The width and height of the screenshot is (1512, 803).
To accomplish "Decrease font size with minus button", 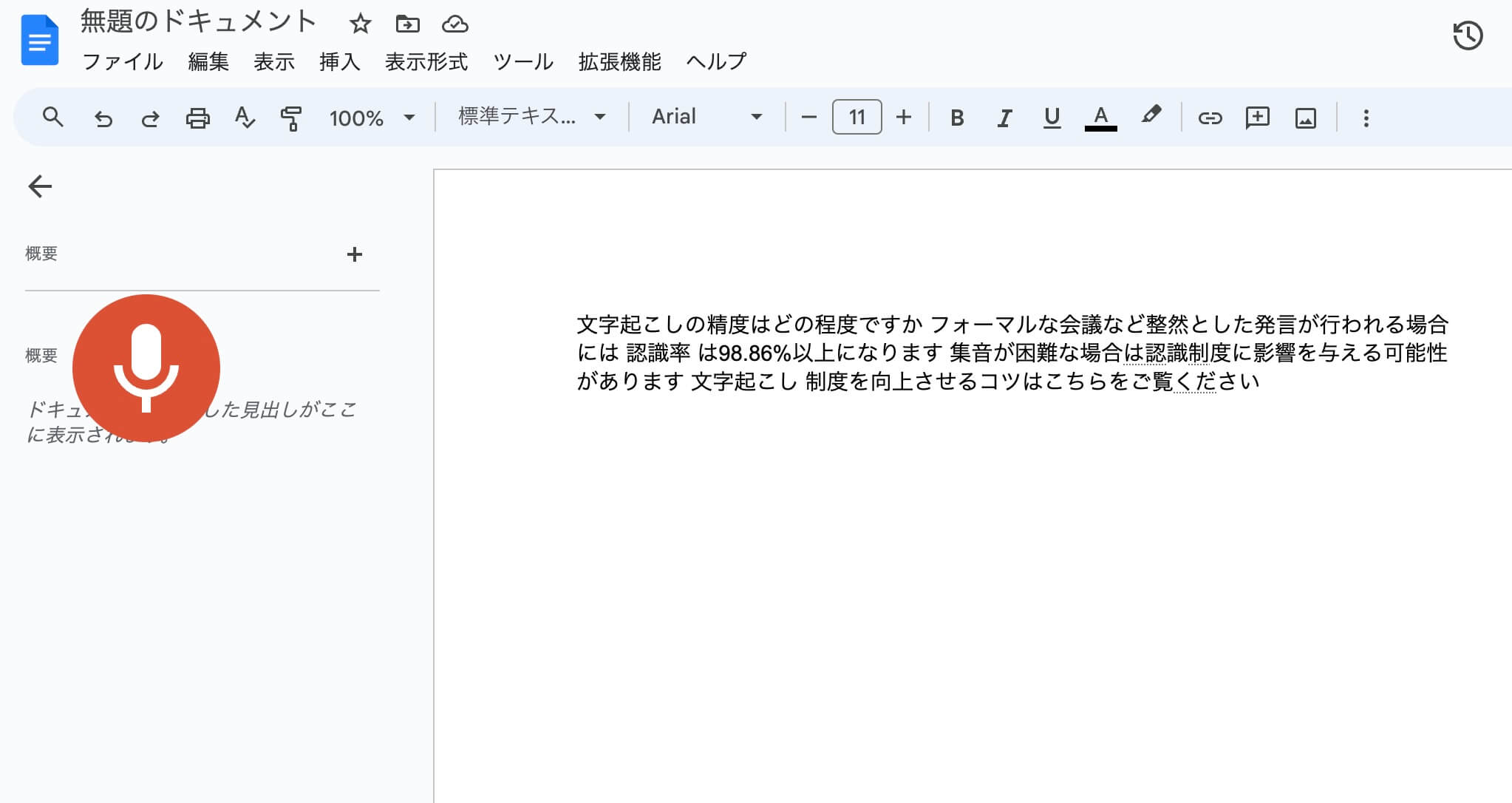I will 809,117.
